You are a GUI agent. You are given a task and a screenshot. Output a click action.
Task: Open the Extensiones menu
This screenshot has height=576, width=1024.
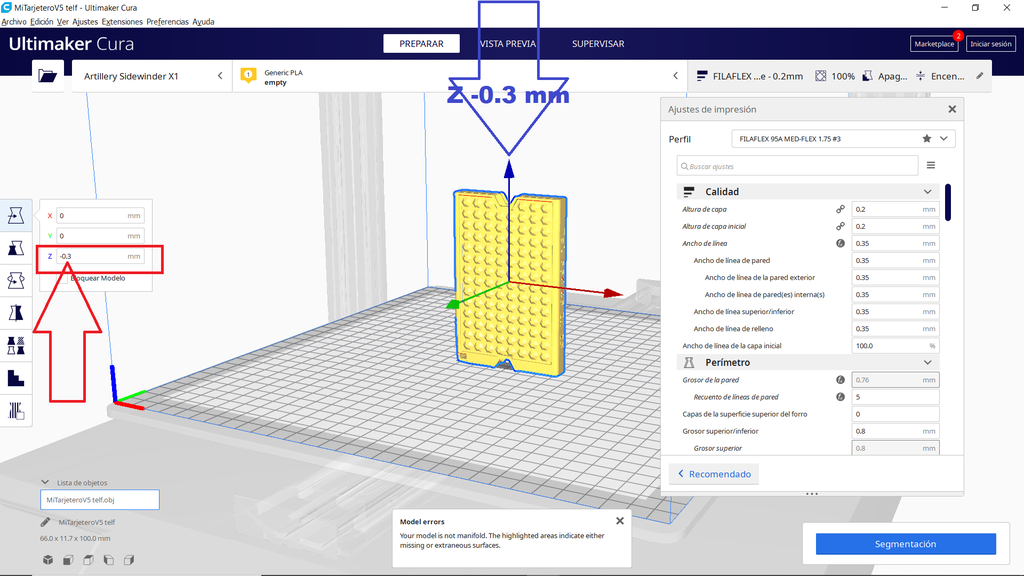point(122,21)
